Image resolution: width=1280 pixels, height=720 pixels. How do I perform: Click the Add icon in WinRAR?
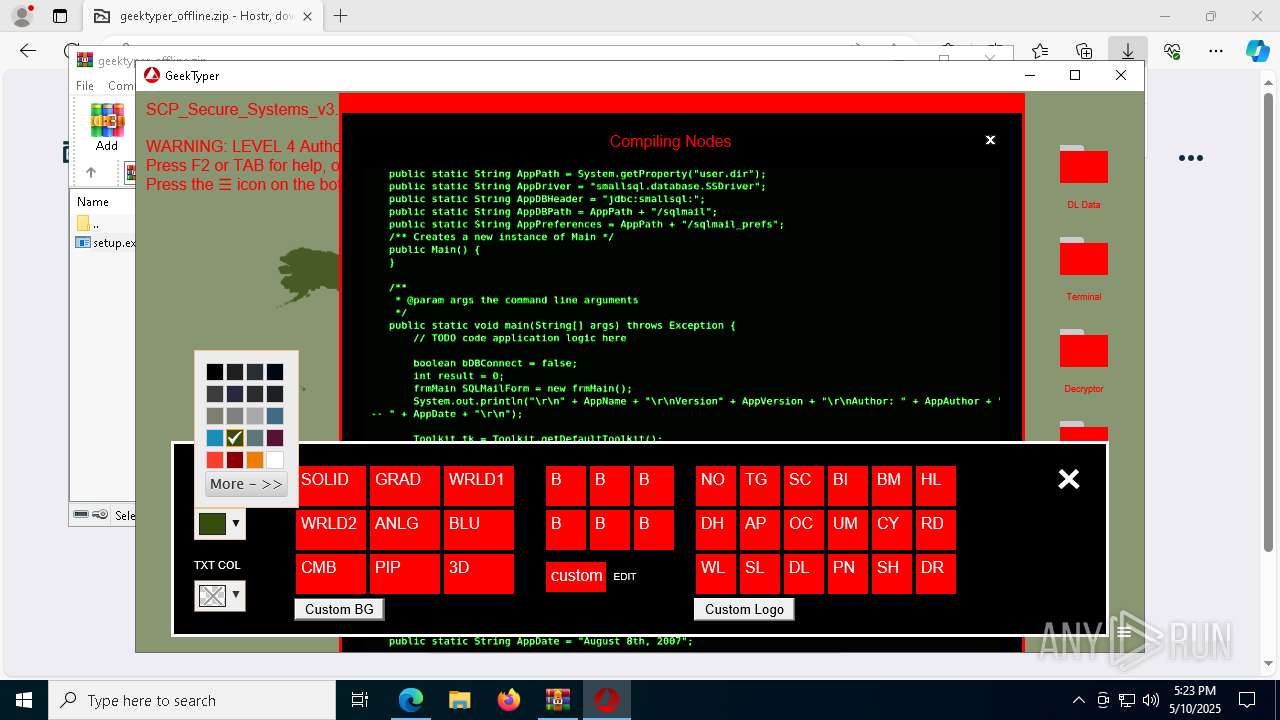107,127
